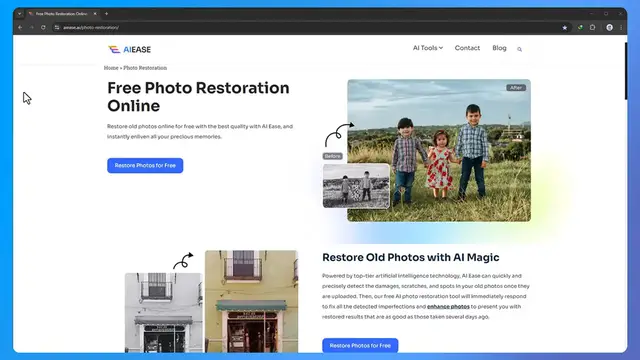The image size is (640, 360).
Task: Select the Free Photo Restoration Online tab
Action: pyautogui.click(x=62, y=13)
